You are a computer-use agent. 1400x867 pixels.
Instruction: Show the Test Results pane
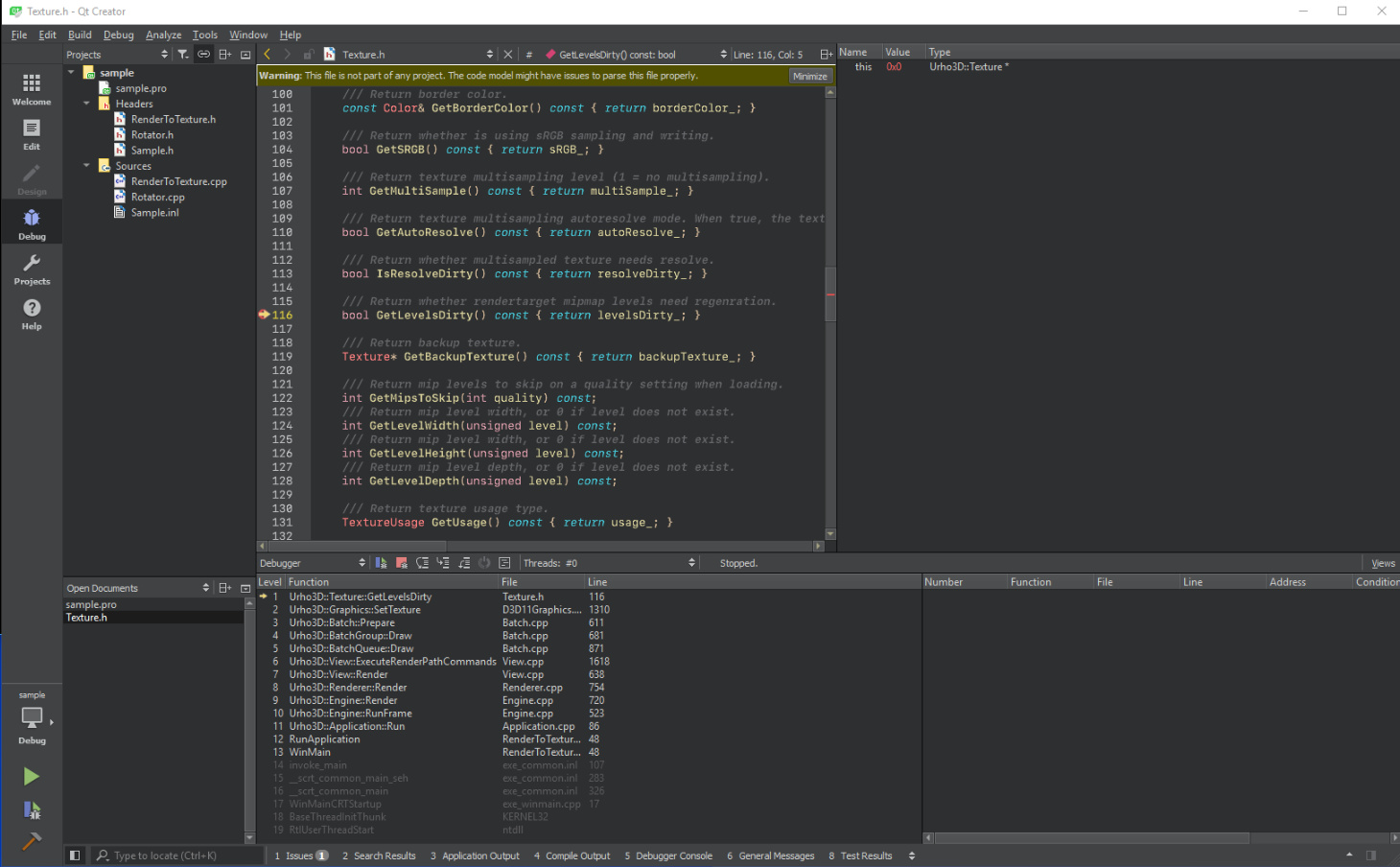(x=860, y=855)
